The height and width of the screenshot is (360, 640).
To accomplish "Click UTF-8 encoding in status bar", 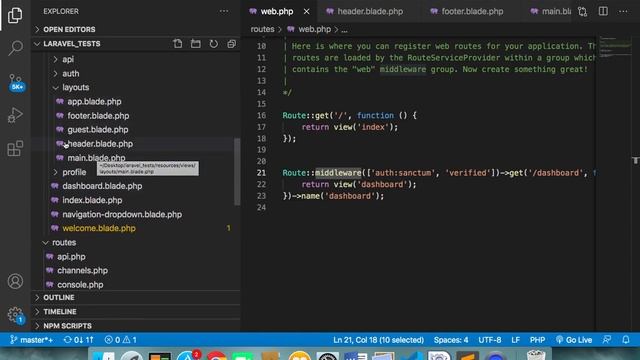I will pos(490,340).
